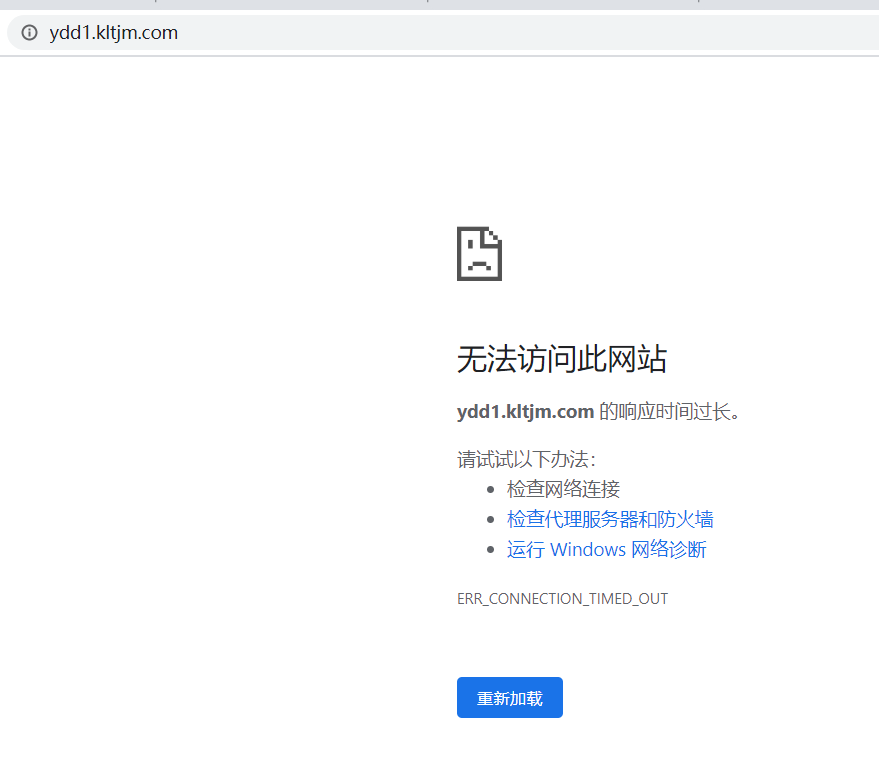Click the 检查网络连接 suggestion text

tap(563, 489)
